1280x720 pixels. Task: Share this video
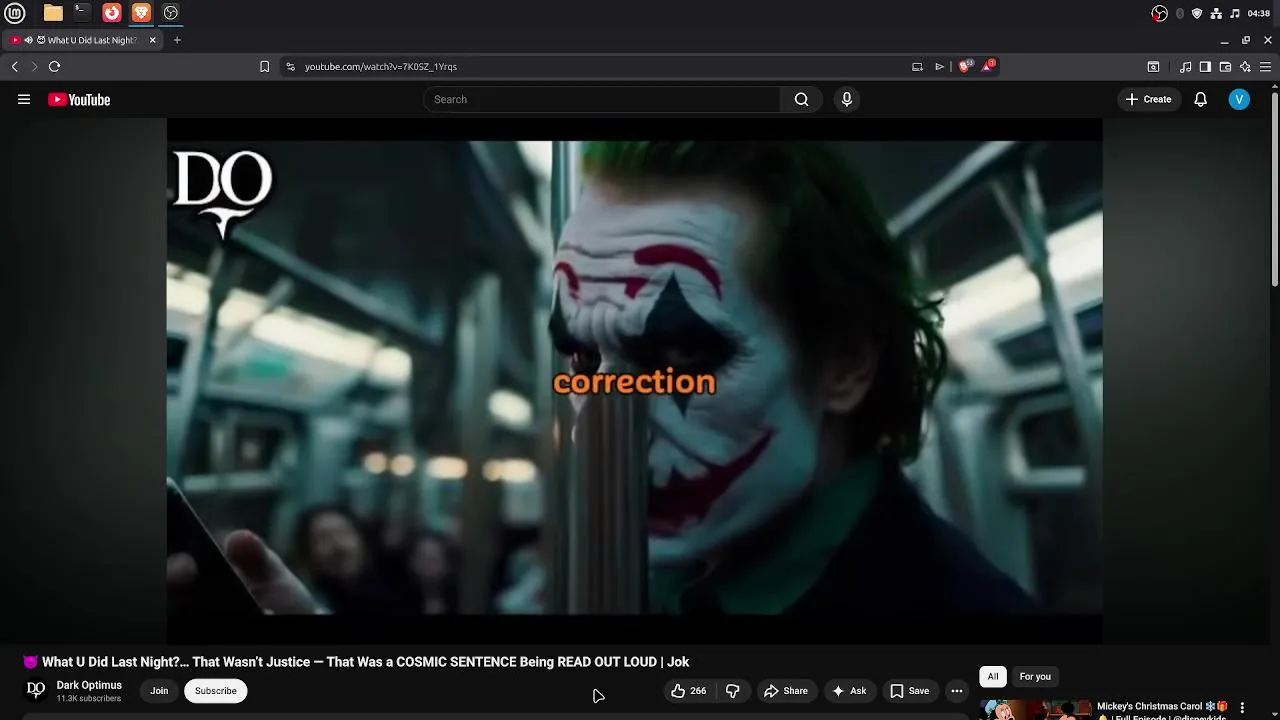coord(785,691)
